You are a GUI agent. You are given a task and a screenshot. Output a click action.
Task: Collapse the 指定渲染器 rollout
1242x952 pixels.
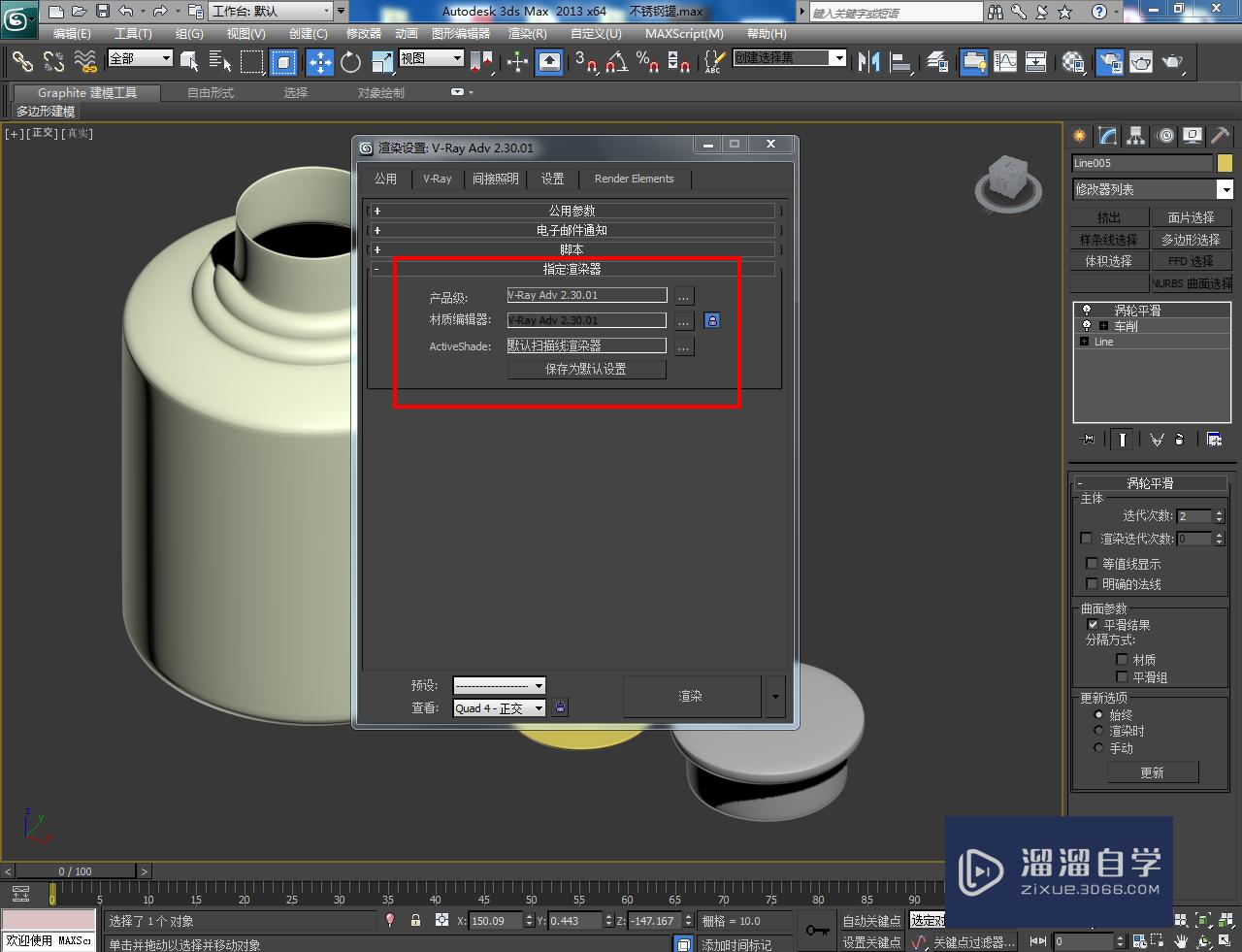click(x=572, y=269)
